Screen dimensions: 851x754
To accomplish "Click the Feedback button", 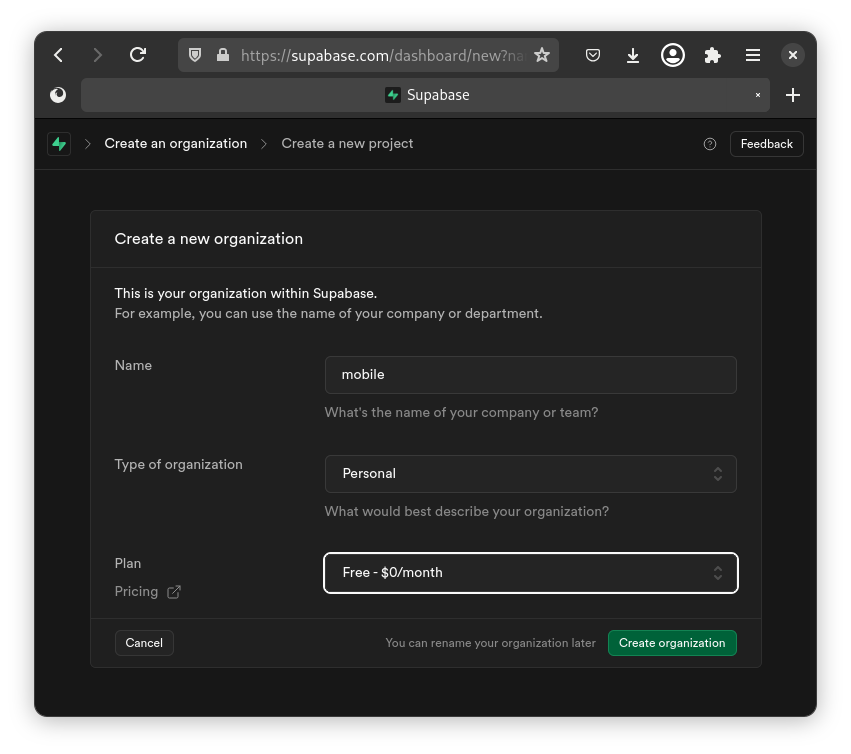I will click(766, 144).
